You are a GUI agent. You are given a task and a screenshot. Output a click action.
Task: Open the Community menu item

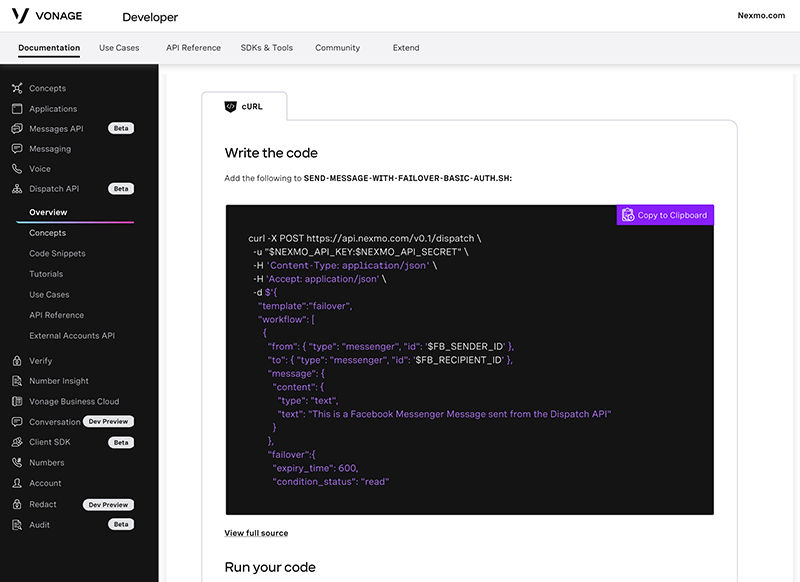point(337,47)
